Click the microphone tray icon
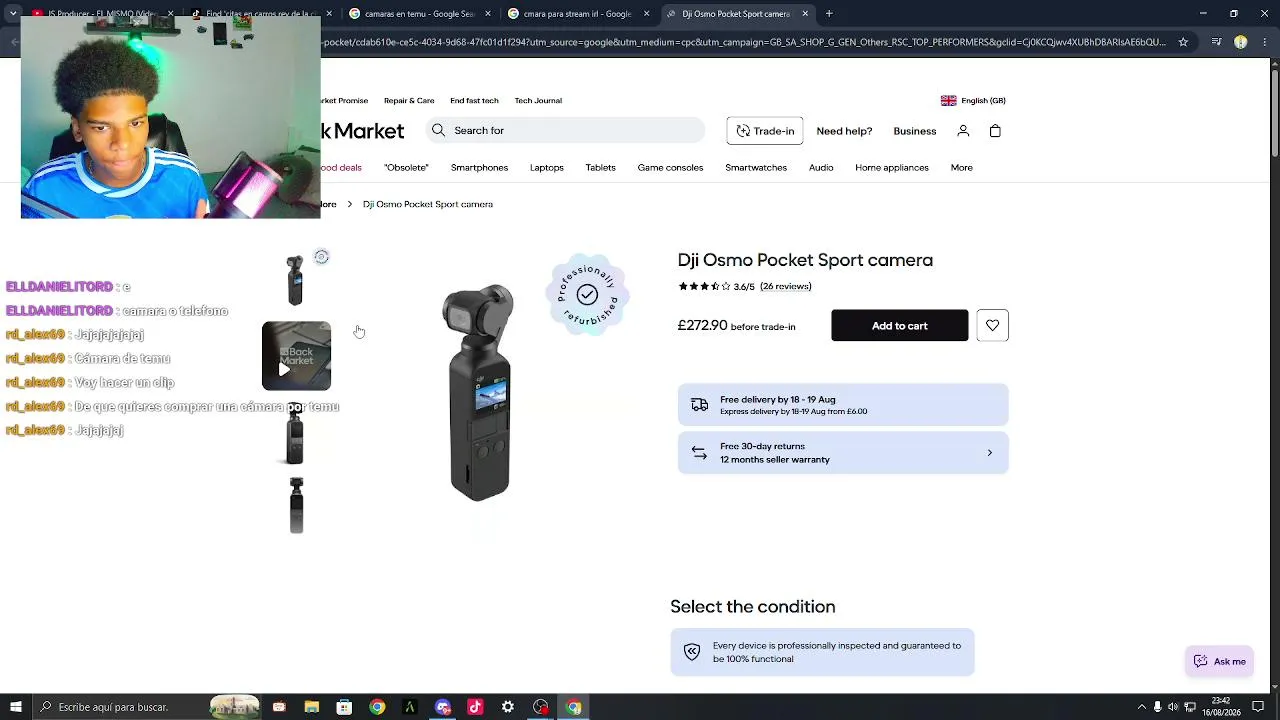 pyautogui.click(x=1158, y=707)
